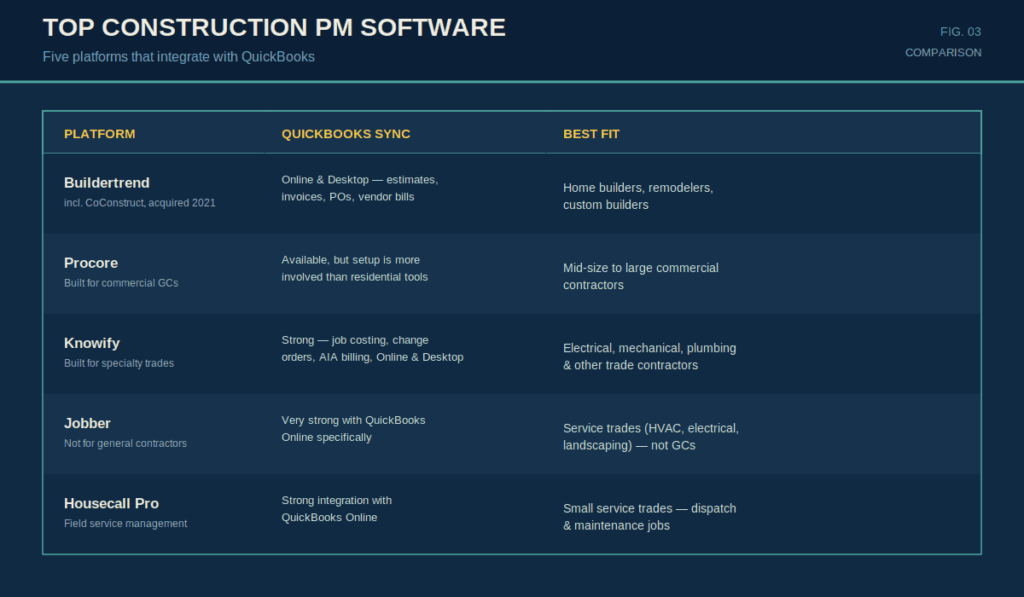The image size is (1024, 597).
Task: Click the 'Available, but setup is more involved' cell
Action: point(355,268)
